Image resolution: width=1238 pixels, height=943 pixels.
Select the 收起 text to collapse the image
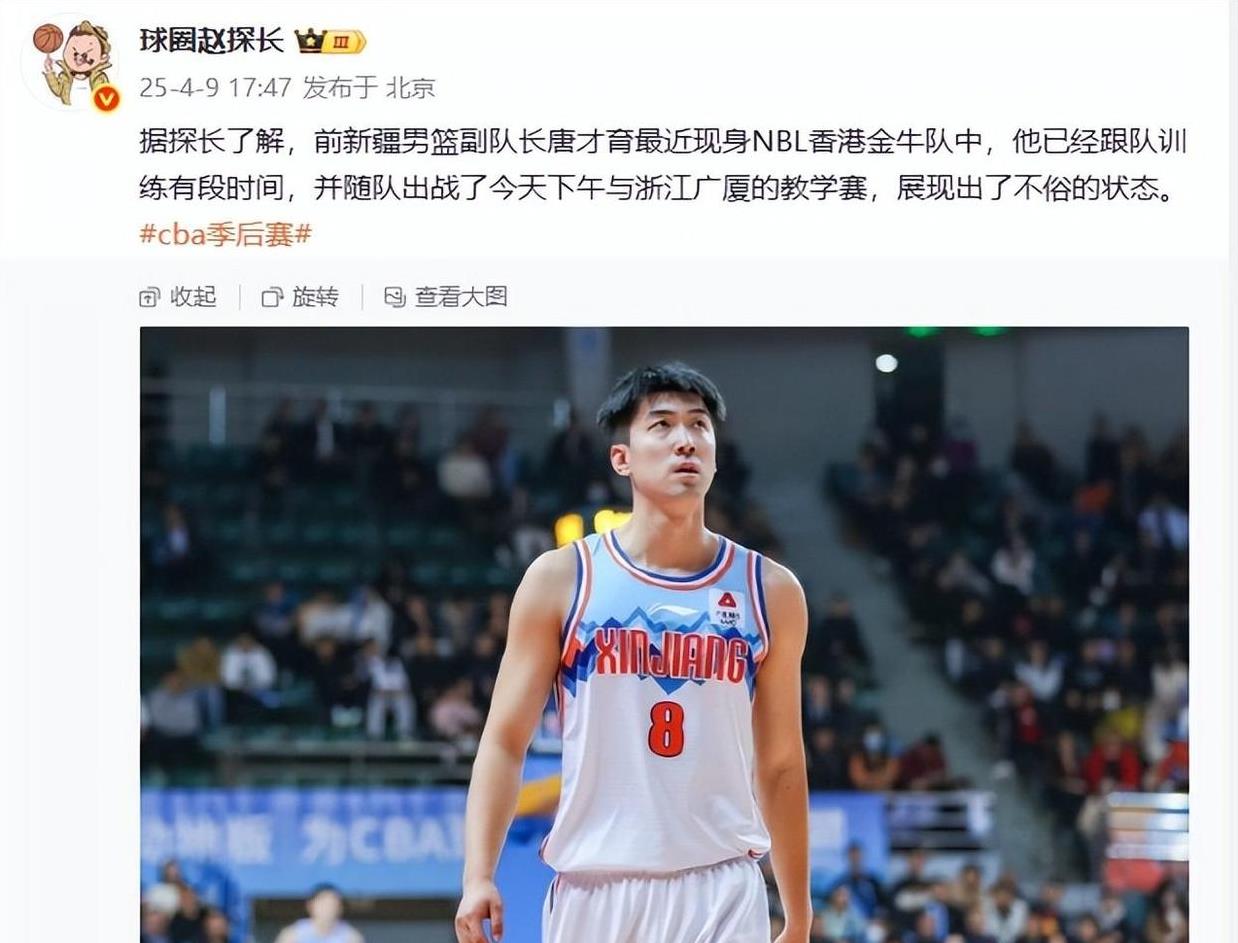(193, 297)
